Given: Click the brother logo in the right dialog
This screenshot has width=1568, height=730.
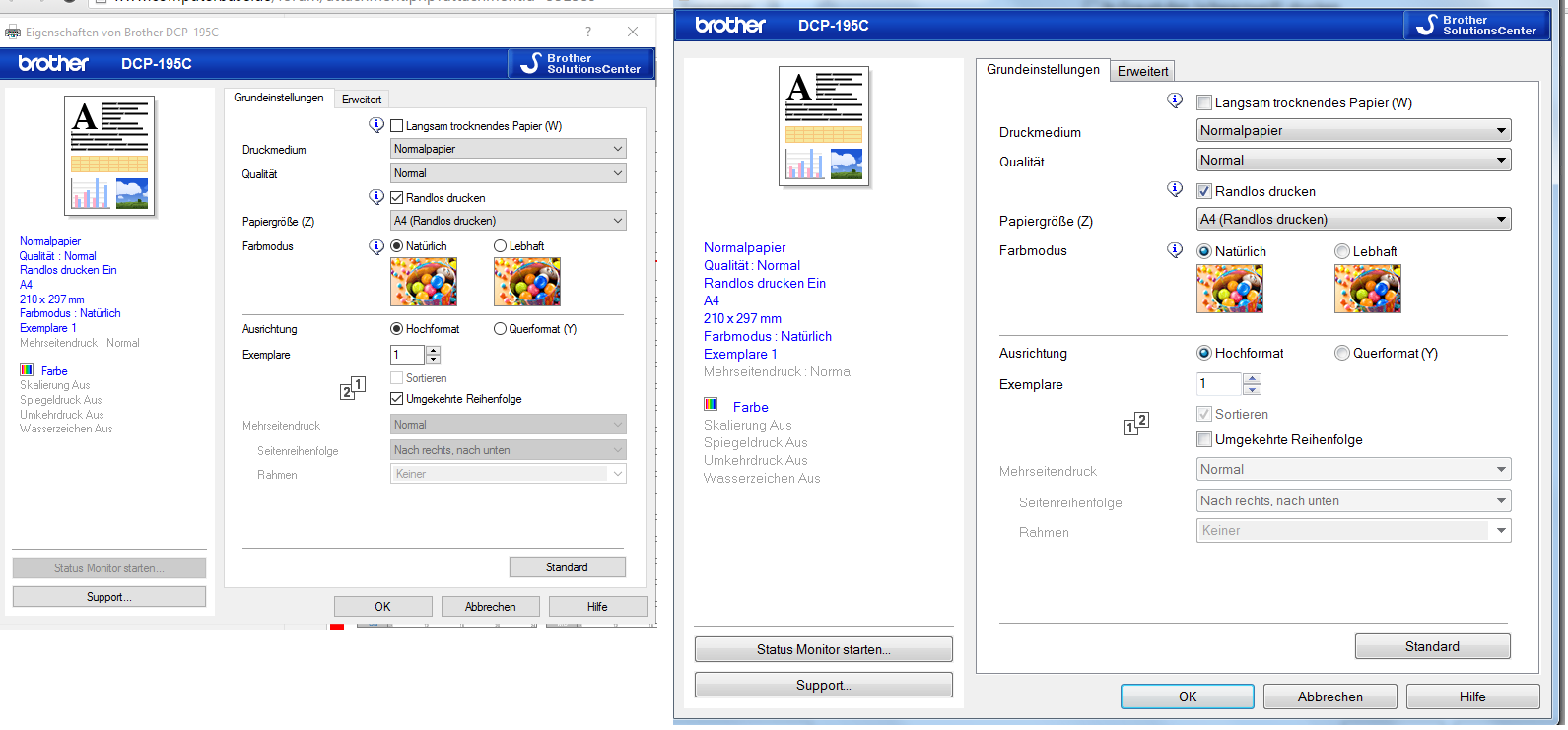Looking at the screenshot, I should [730, 26].
